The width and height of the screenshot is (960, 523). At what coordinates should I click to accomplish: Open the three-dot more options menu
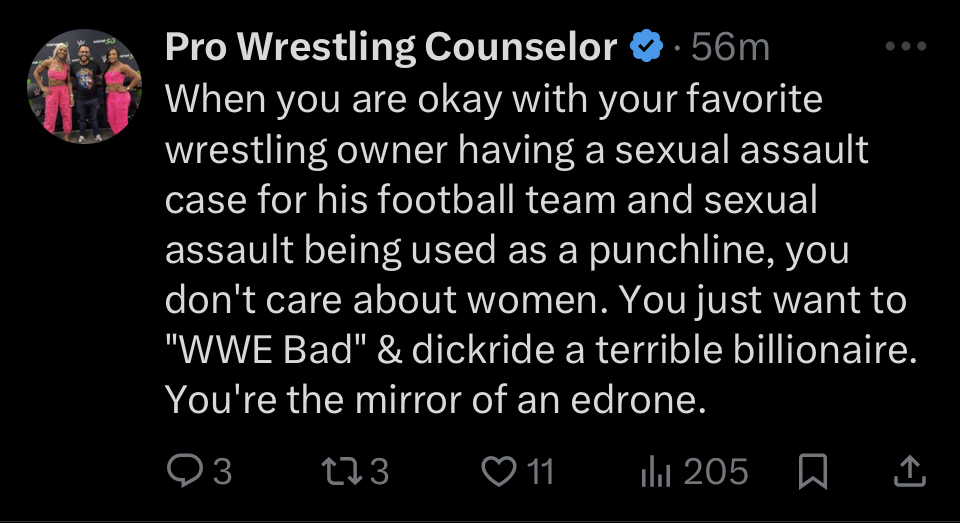pos(906,47)
